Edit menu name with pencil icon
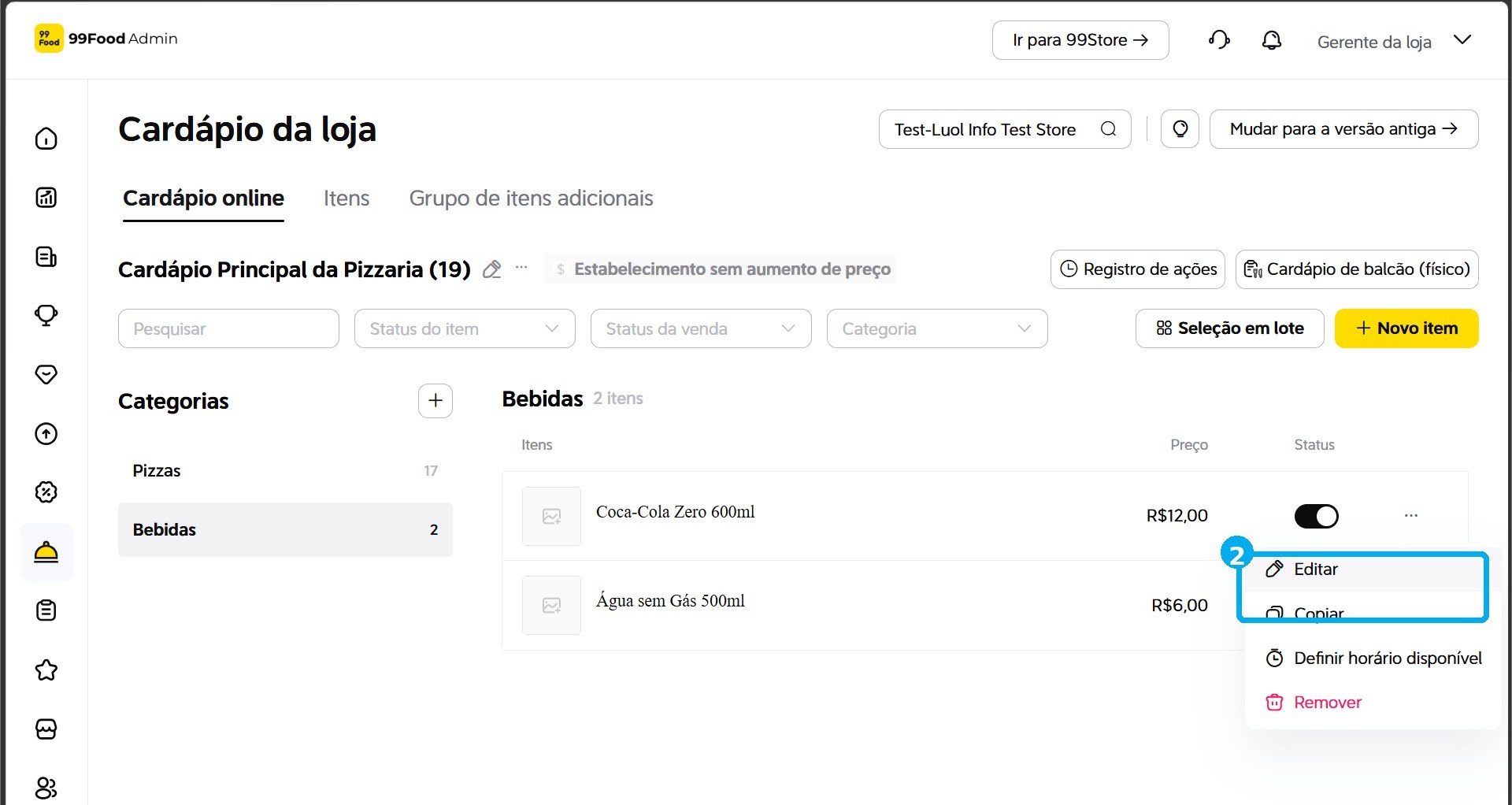Image resolution: width=1512 pixels, height=805 pixels. click(491, 269)
